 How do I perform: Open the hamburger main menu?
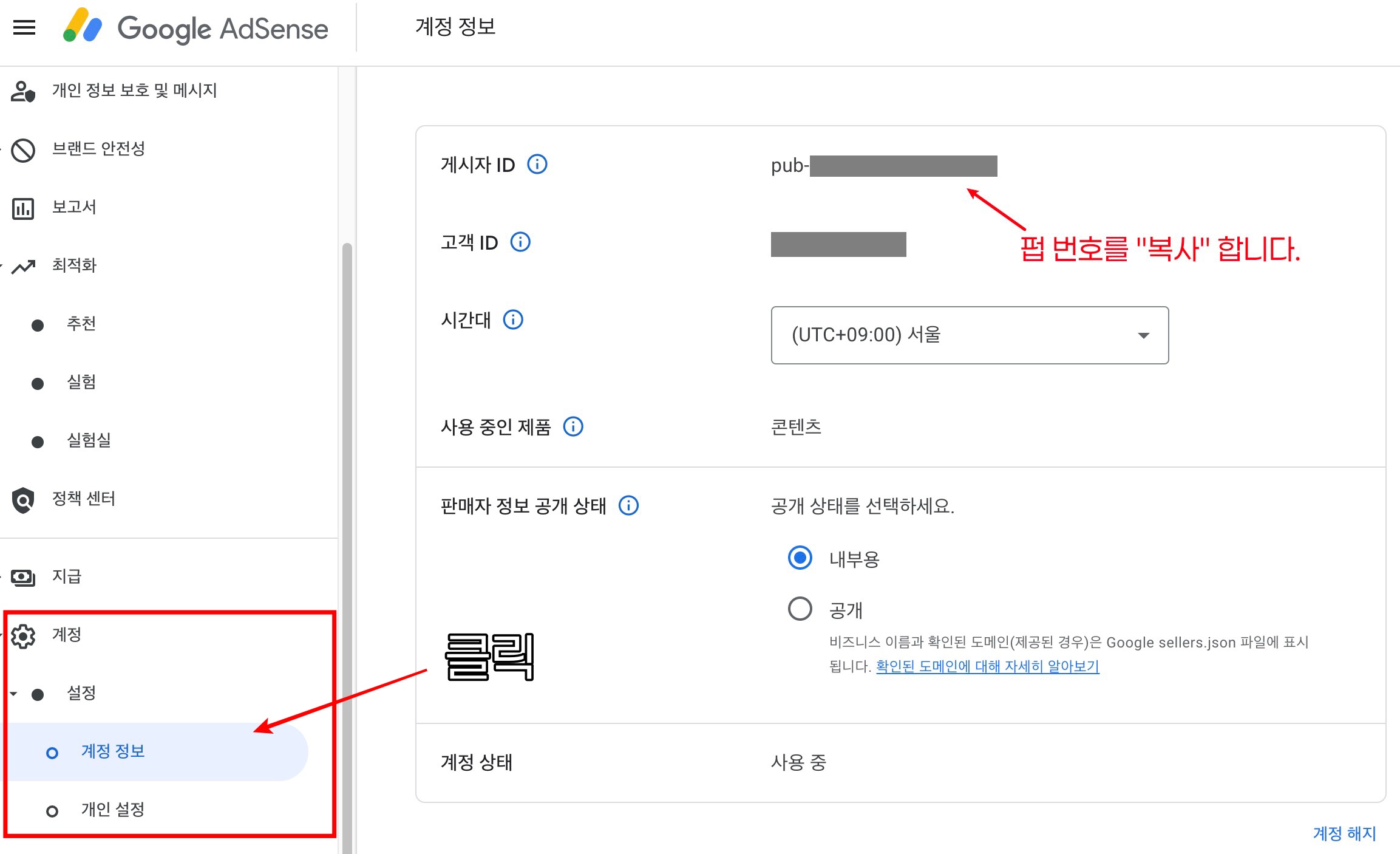coord(24,27)
